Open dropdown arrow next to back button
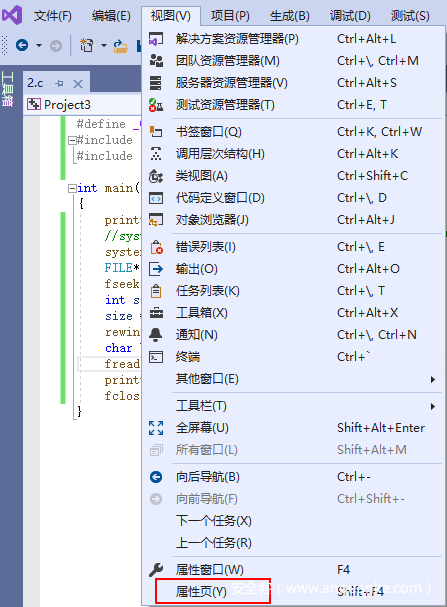447x607 pixels. (x=39, y=46)
